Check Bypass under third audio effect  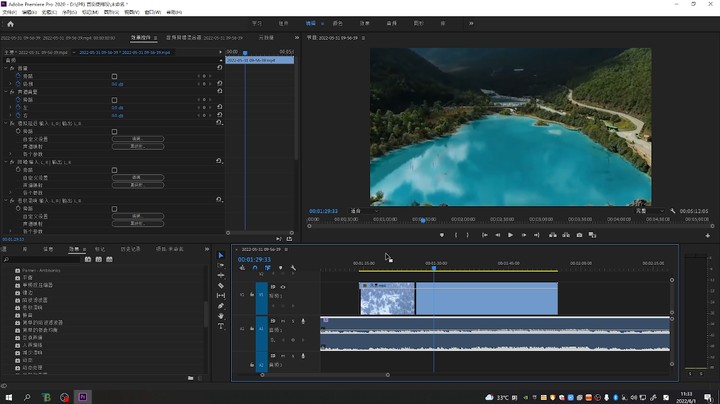point(114,132)
